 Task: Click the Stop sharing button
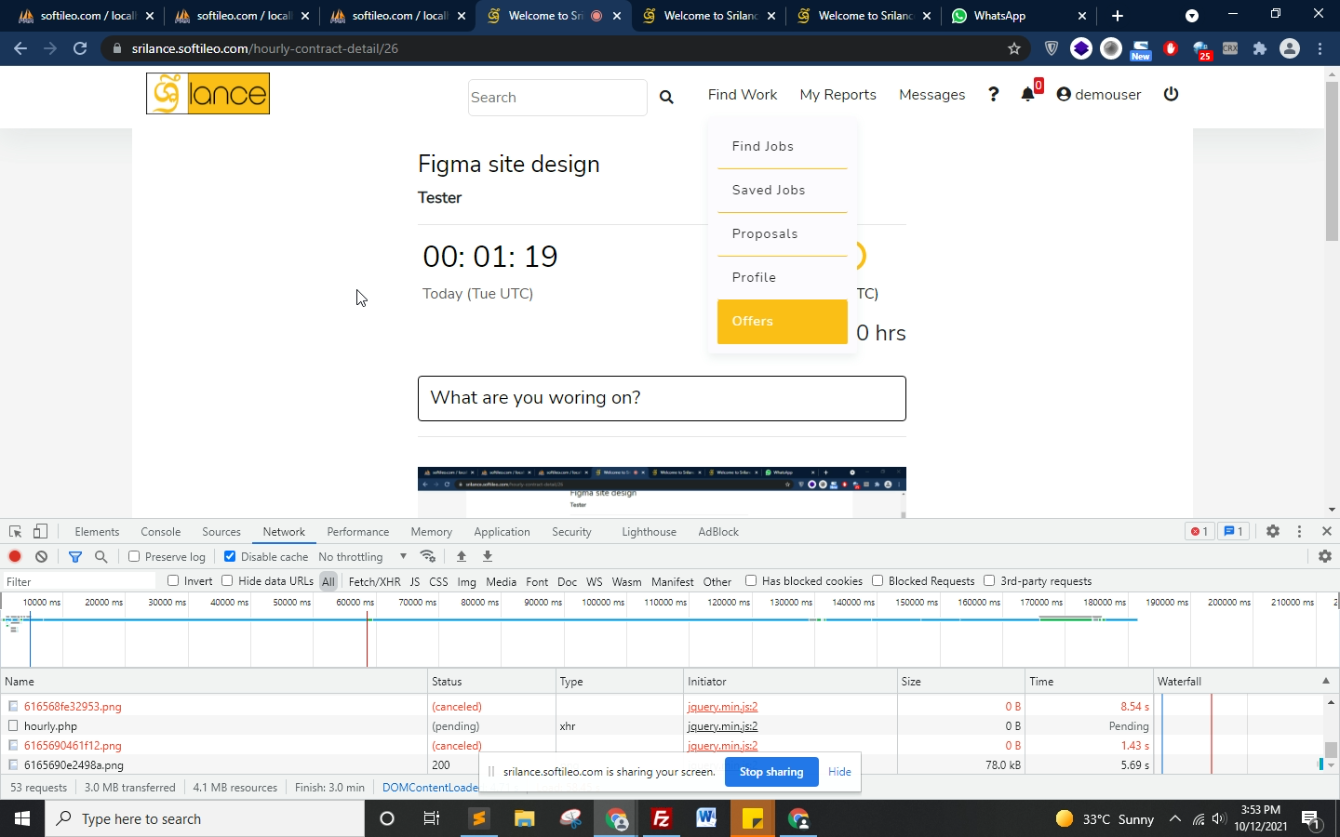click(770, 772)
